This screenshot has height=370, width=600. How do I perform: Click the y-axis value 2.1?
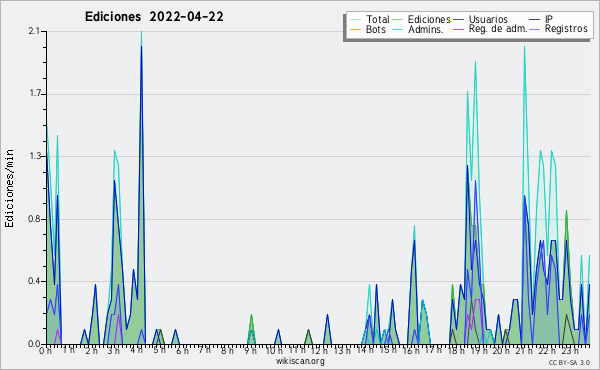coord(34,31)
